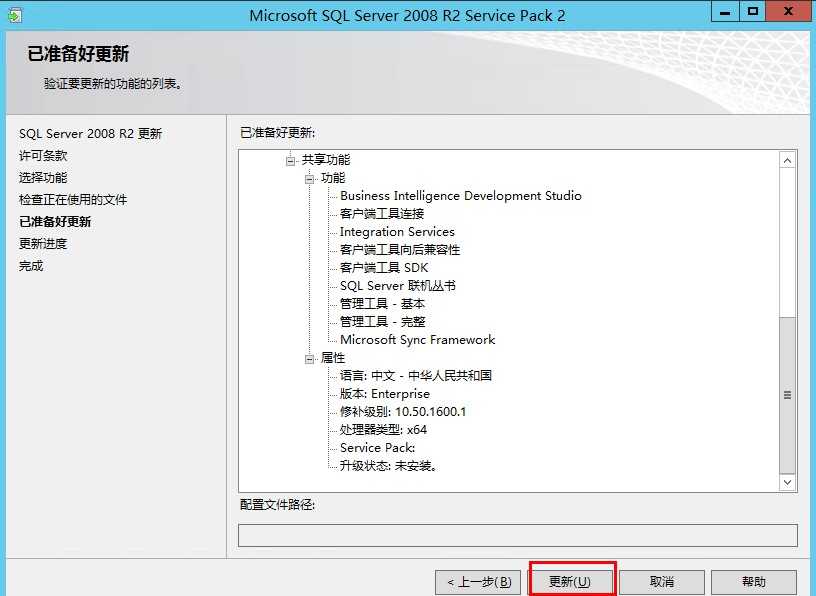The width and height of the screenshot is (816, 596).
Task: Select the 客户端工具向后兼容性 tree item
Action: tap(400, 250)
